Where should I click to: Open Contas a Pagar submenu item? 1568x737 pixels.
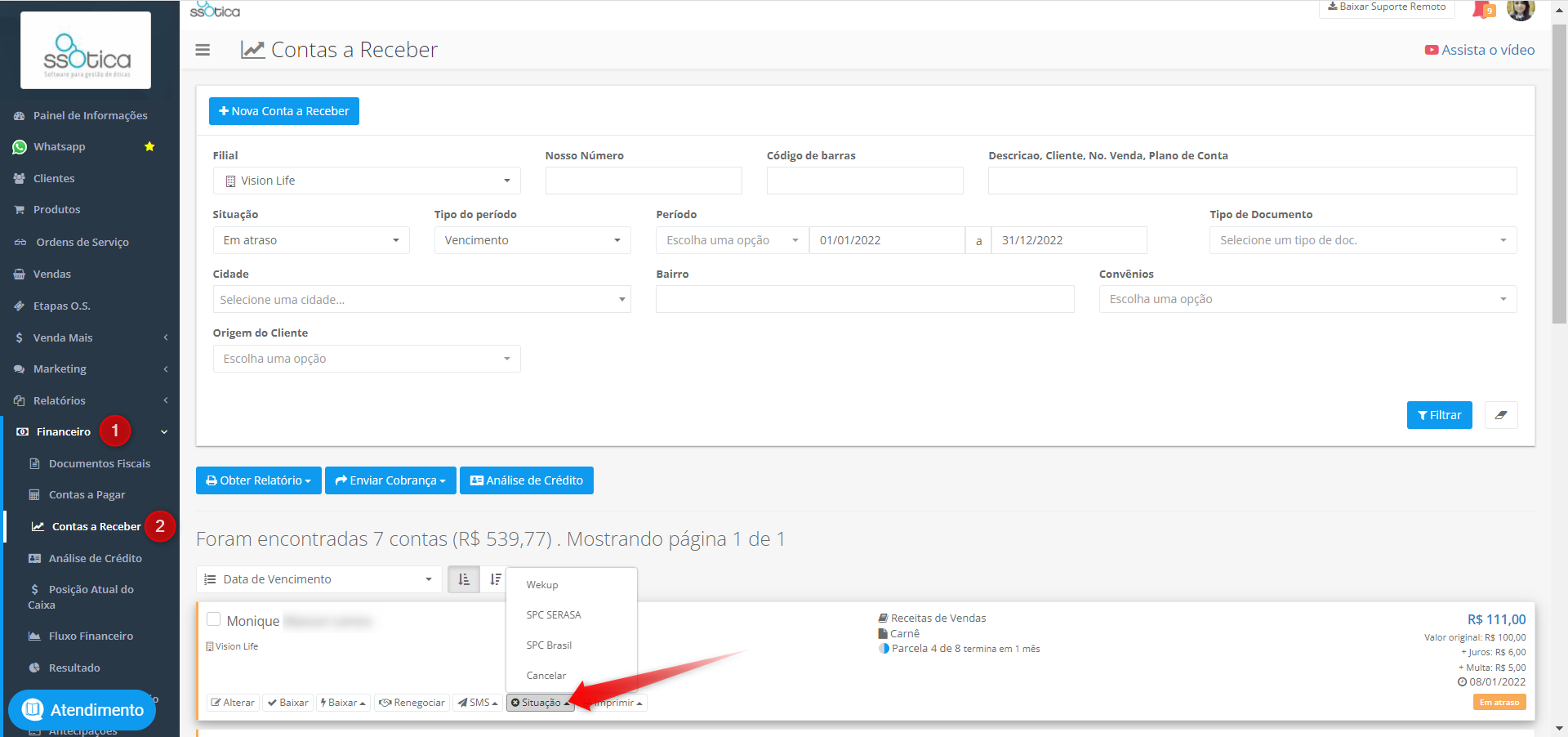[87, 494]
